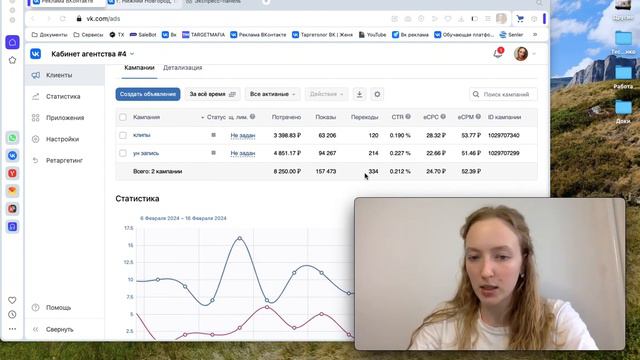Click the info icon next to eCPC
This screenshot has width=640, height=360.
[443, 117]
